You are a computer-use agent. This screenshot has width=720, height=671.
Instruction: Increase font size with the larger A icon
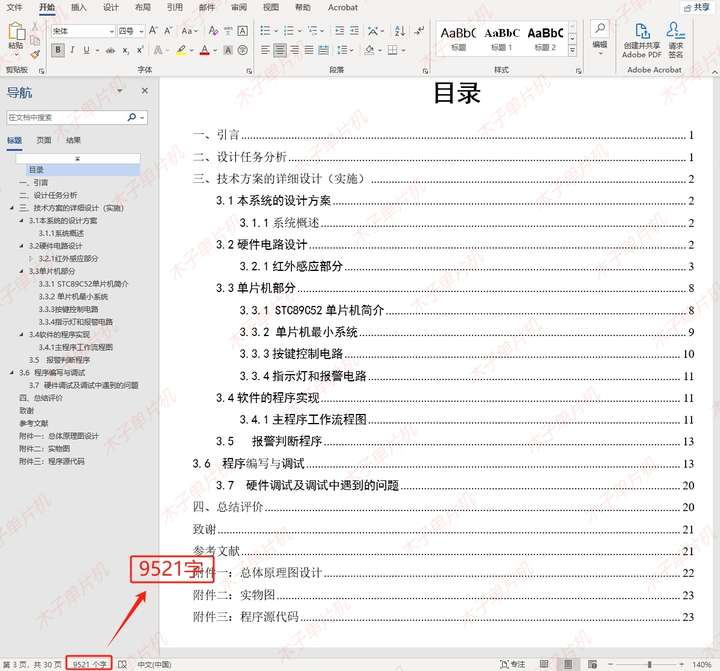[x=153, y=31]
